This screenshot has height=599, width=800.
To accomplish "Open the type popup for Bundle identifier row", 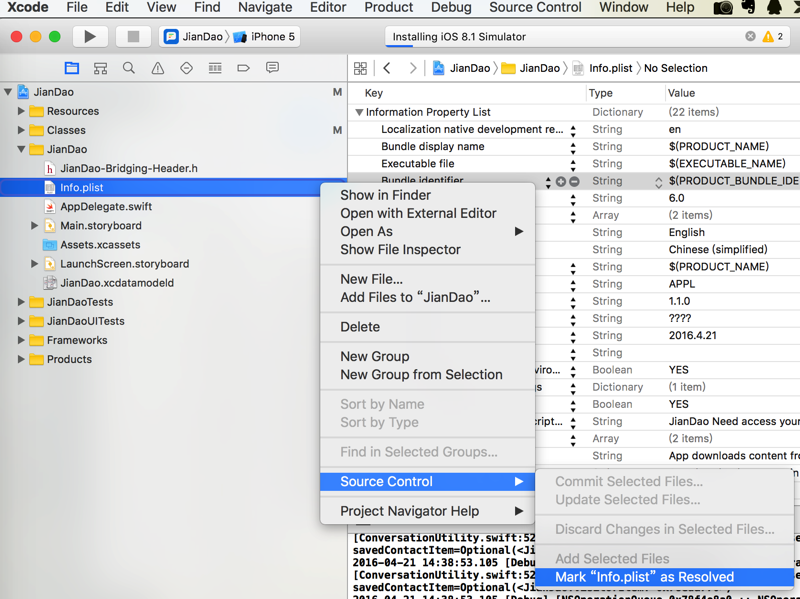I will pos(659,182).
